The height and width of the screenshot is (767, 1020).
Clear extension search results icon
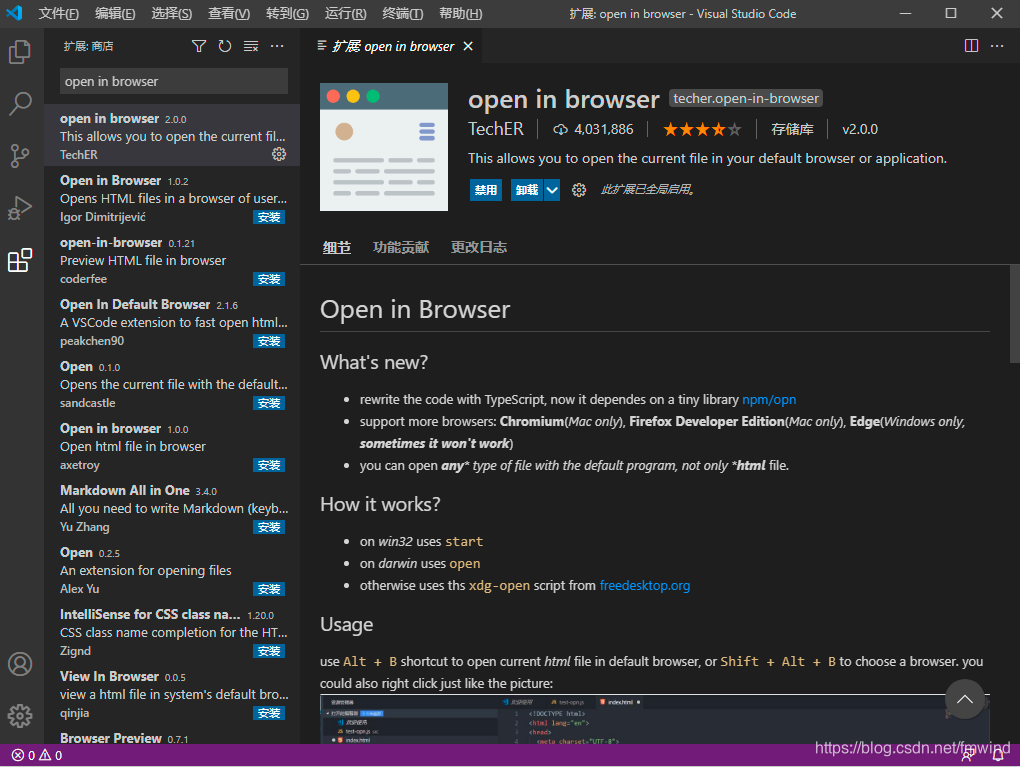(x=251, y=46)
